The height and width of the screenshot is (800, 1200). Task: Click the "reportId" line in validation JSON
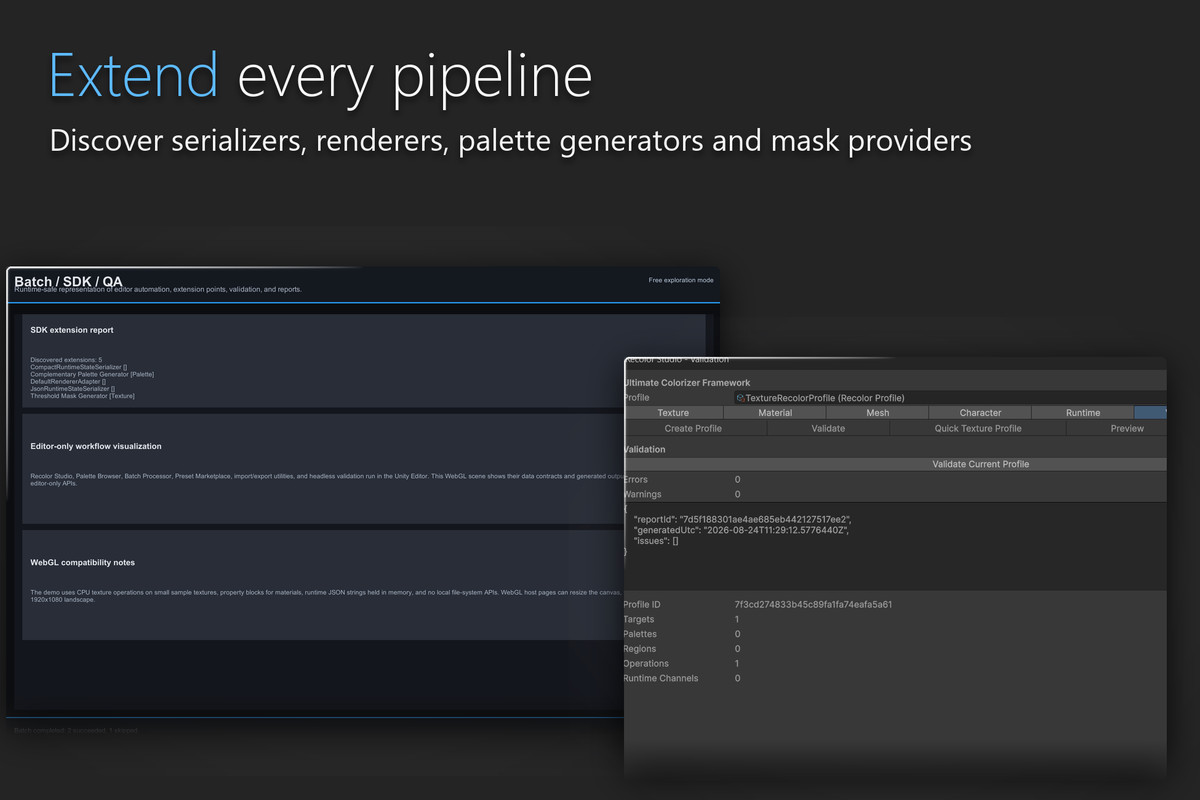point(743,520)
